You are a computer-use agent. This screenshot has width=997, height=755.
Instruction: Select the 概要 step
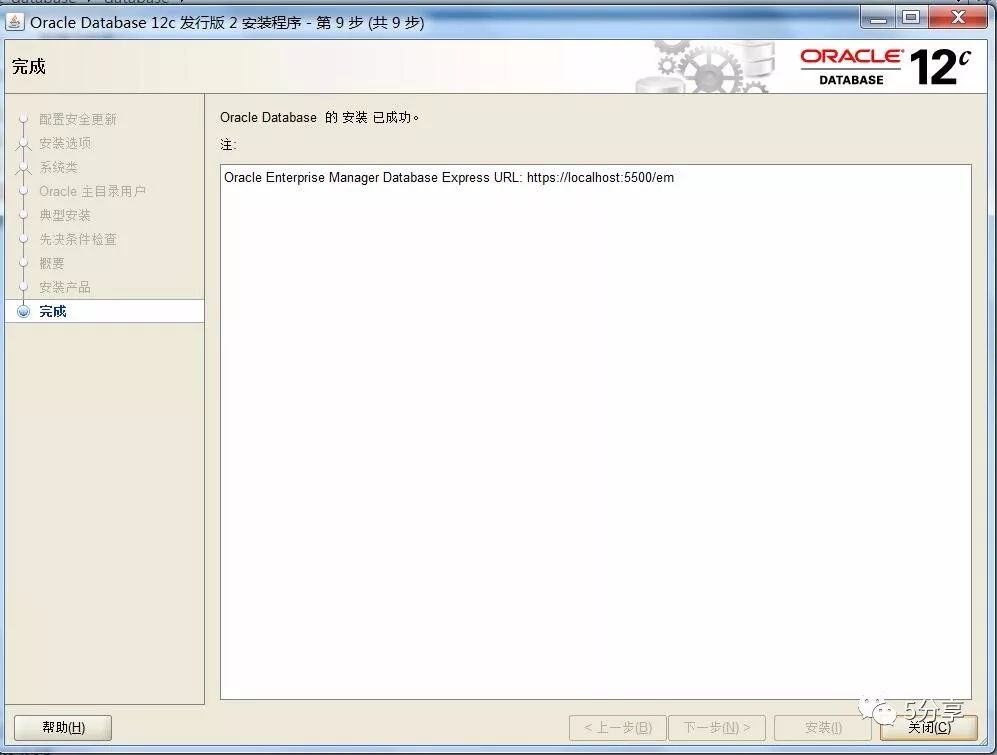pyautogui.click(x=52, y=263)
